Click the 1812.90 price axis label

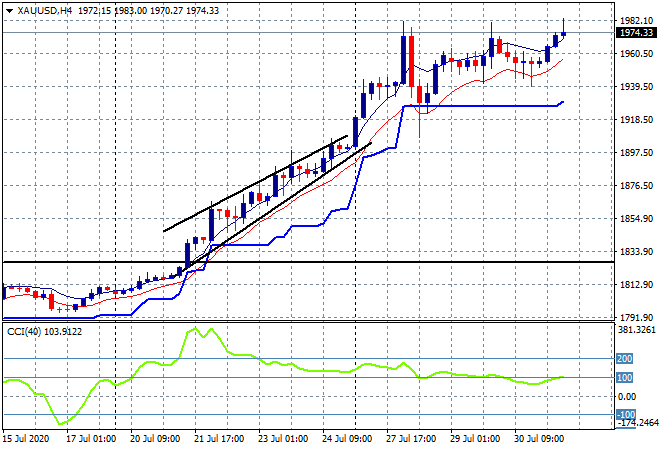pyautogui.click(x=636, y=285)
